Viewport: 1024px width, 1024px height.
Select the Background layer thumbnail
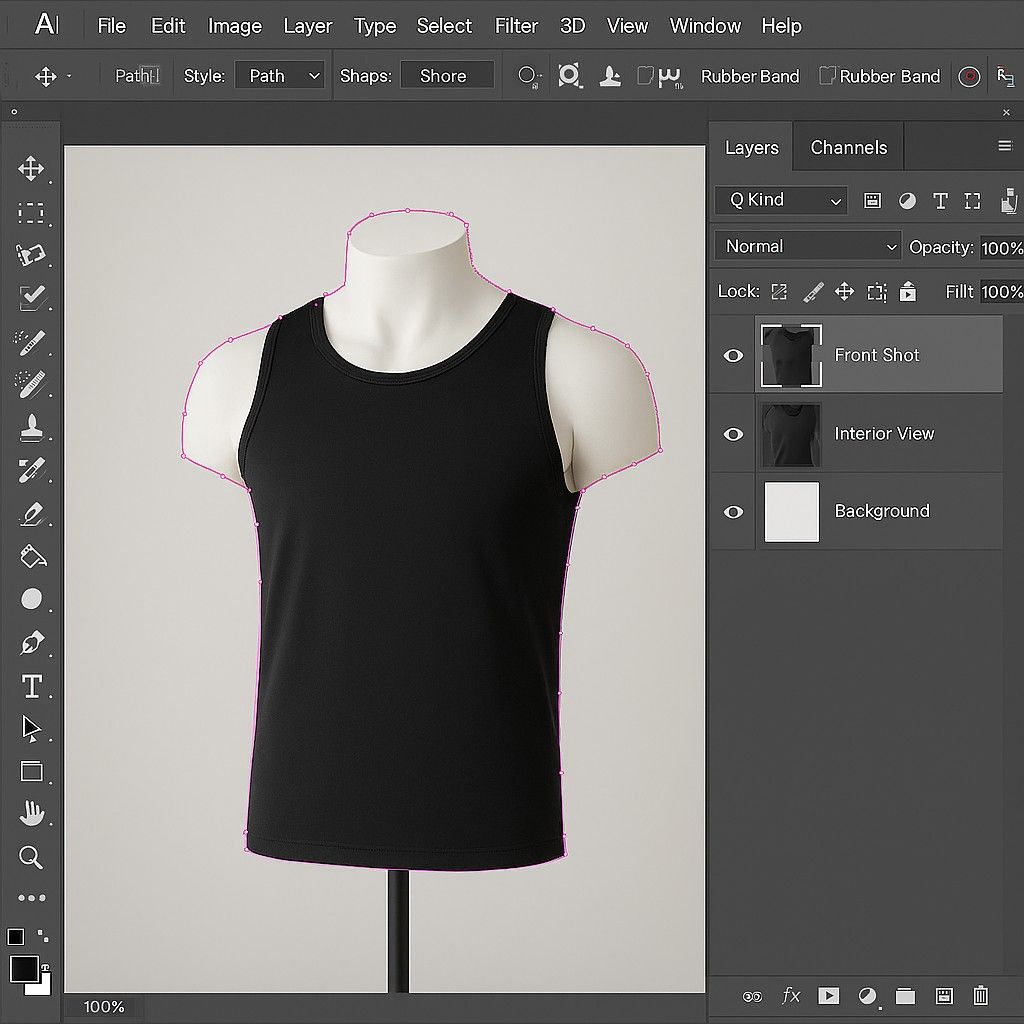point(792,512)
